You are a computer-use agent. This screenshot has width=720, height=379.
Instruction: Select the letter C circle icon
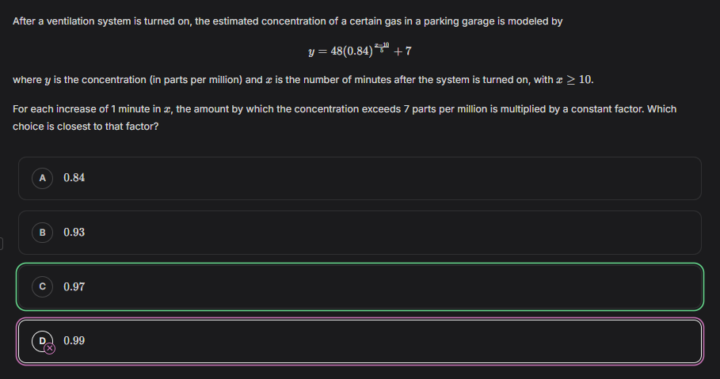(x=42, y=287)
